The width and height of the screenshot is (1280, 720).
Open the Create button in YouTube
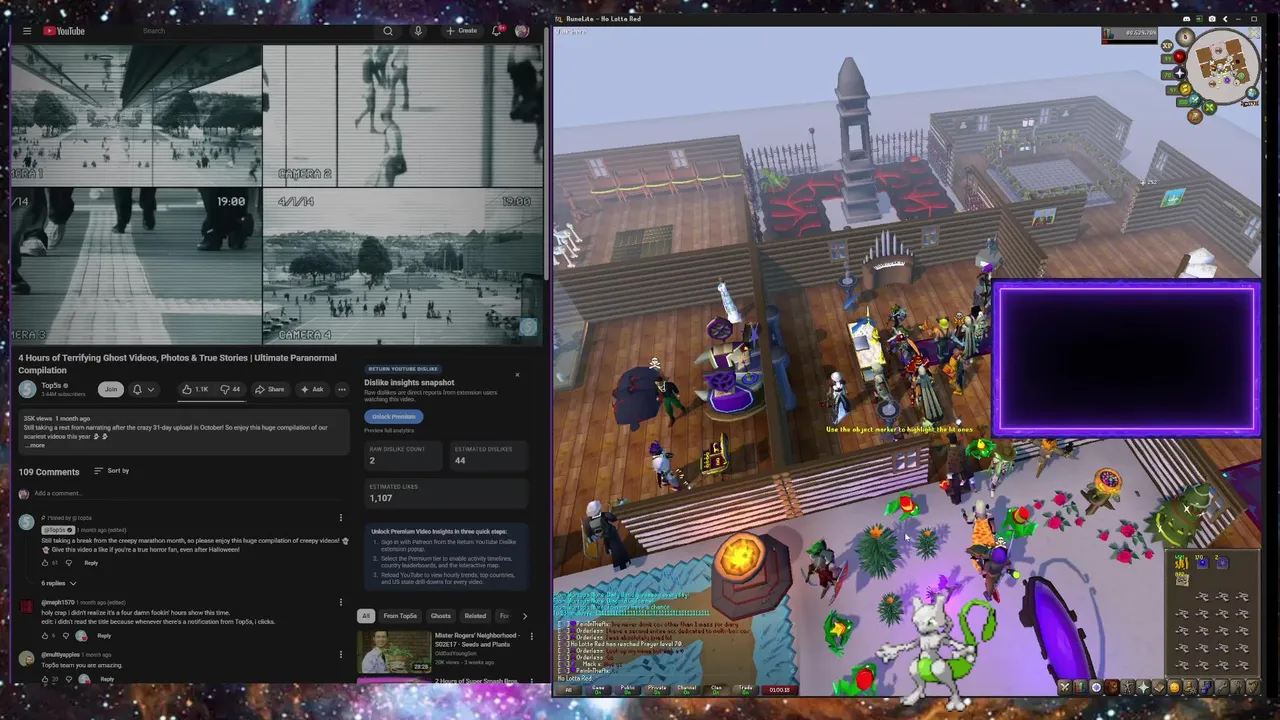pos(462,31)
